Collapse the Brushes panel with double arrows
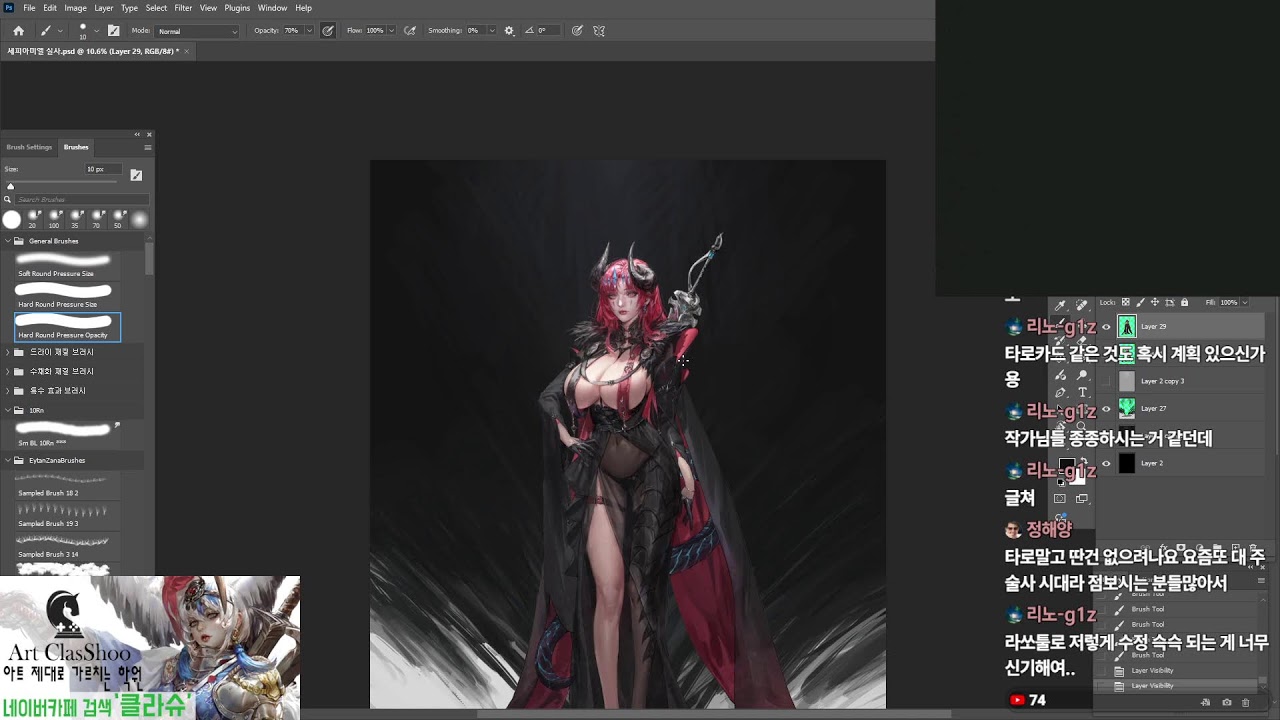Image resolution: width=1280 pixels, height=720 pixels. click(137, 134)
